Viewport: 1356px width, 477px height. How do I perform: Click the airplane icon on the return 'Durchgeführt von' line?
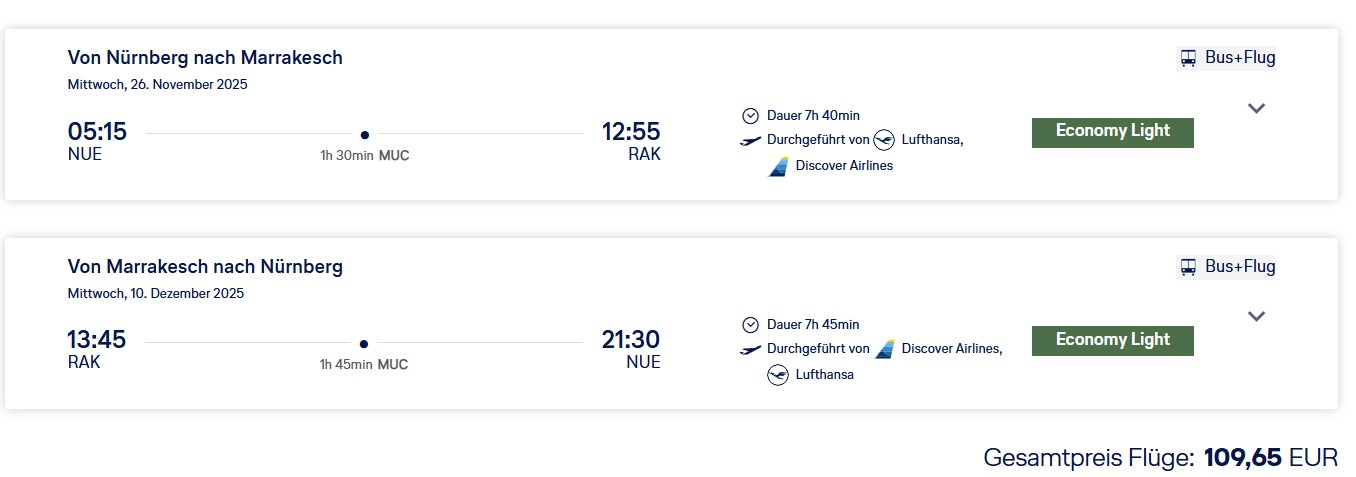751,349
